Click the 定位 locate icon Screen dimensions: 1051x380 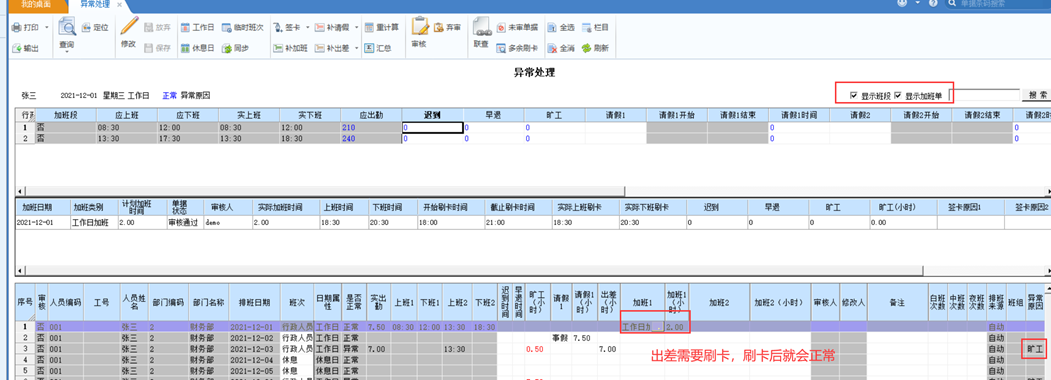(86, 28)
